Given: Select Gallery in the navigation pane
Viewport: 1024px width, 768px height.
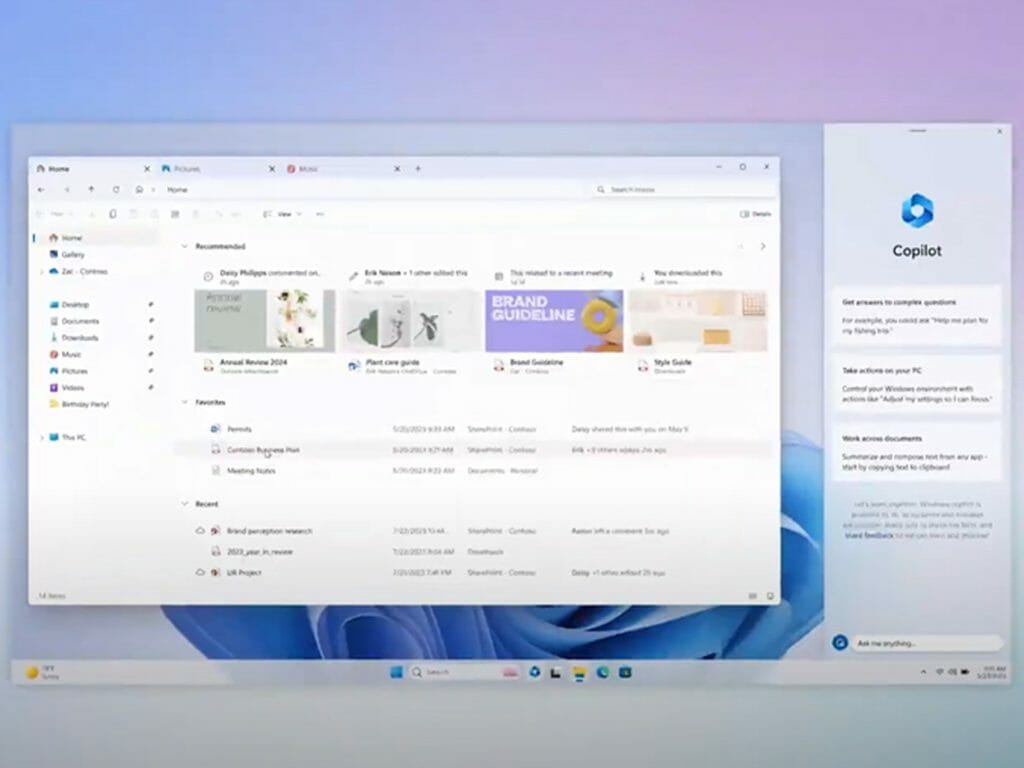Looking at the screenshot, I should pos(73,255).
